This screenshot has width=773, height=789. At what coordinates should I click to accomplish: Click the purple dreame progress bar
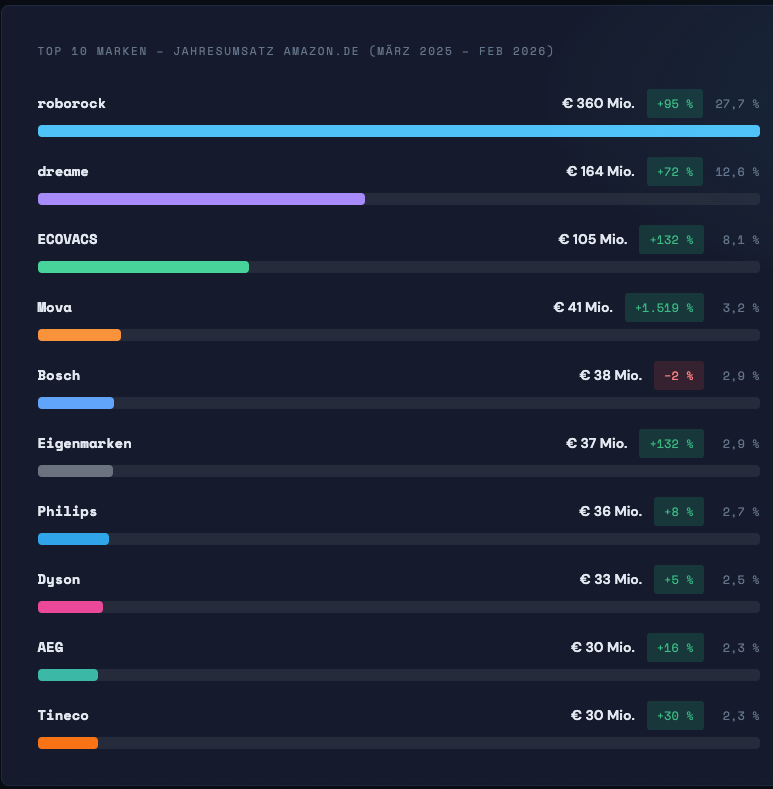point(201,199)
